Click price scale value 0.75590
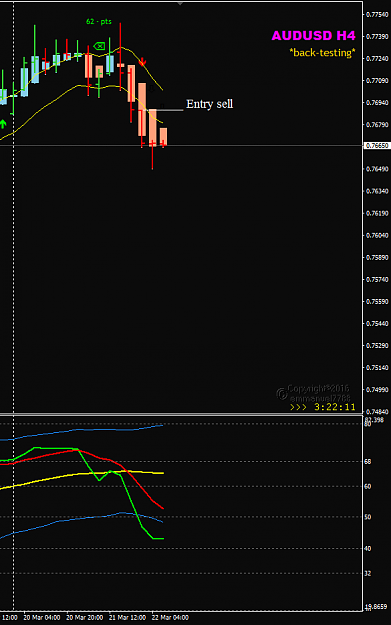The width and height of the screenshot is (391, 625). pos(377,301)
